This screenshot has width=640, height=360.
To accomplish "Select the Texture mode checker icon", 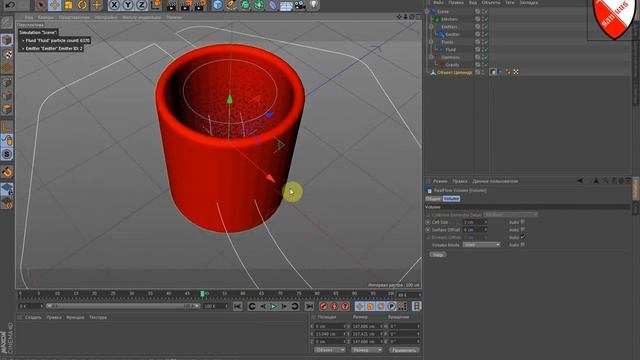I will [7, 54].
